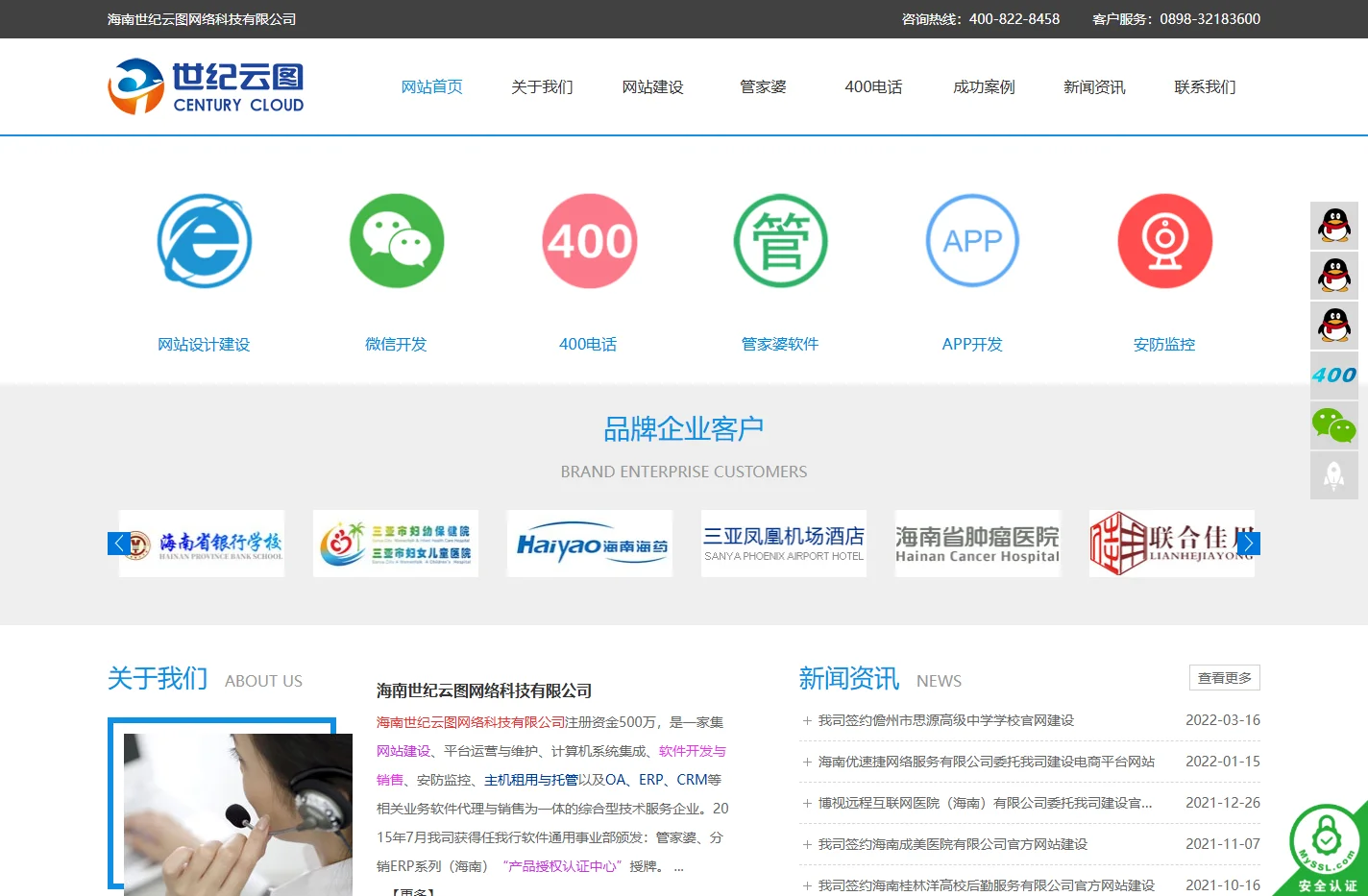Open 新闻资讯 menu item
The width and height of the screenshot is (1368, 896).
(x=1095, y=87)
